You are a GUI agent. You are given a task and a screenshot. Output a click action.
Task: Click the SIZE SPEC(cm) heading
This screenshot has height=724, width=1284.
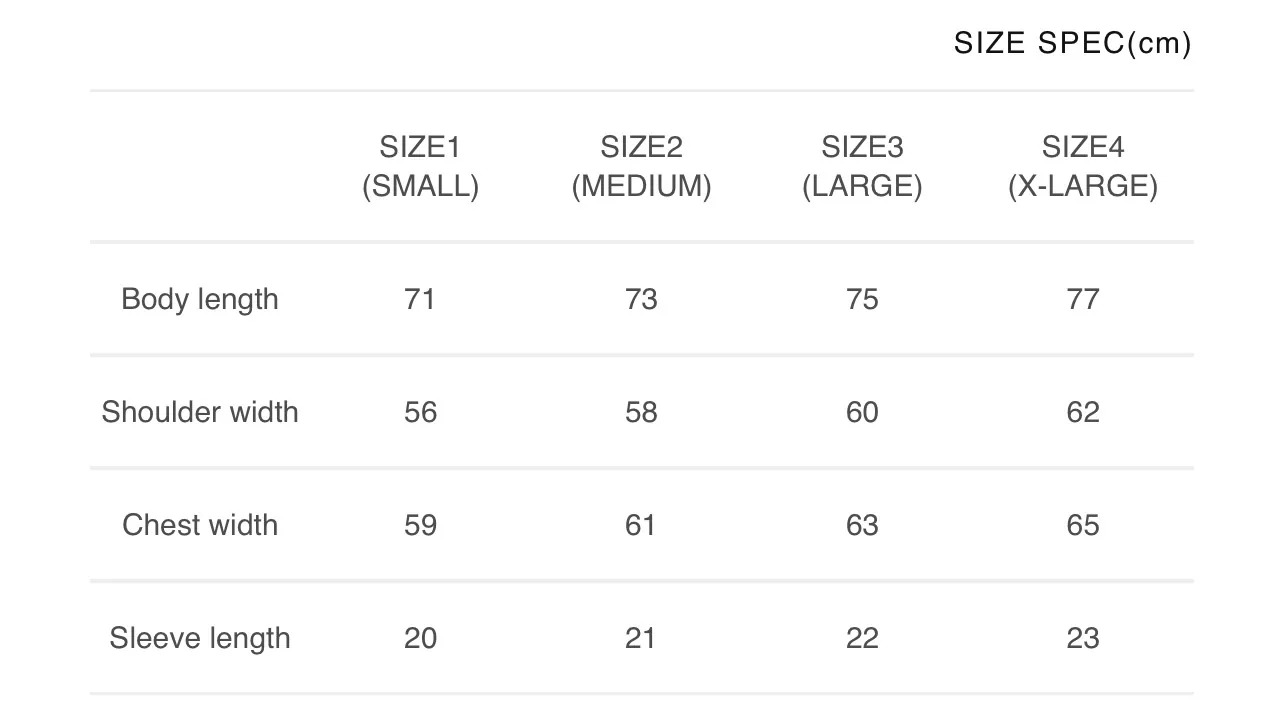(x=1072, y=43)
